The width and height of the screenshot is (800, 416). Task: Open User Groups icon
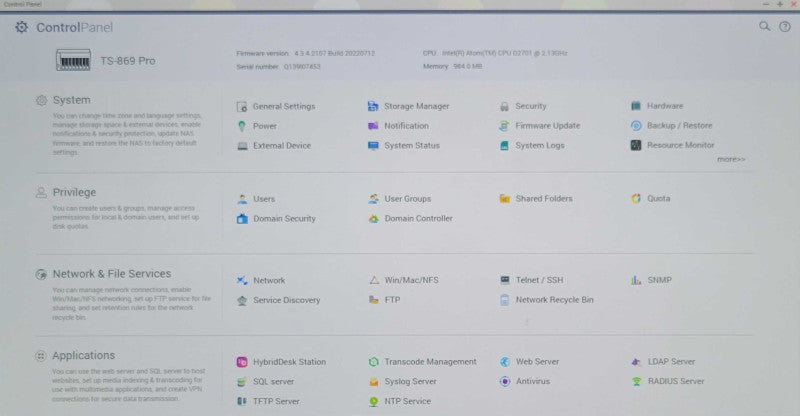coord(373,199)
